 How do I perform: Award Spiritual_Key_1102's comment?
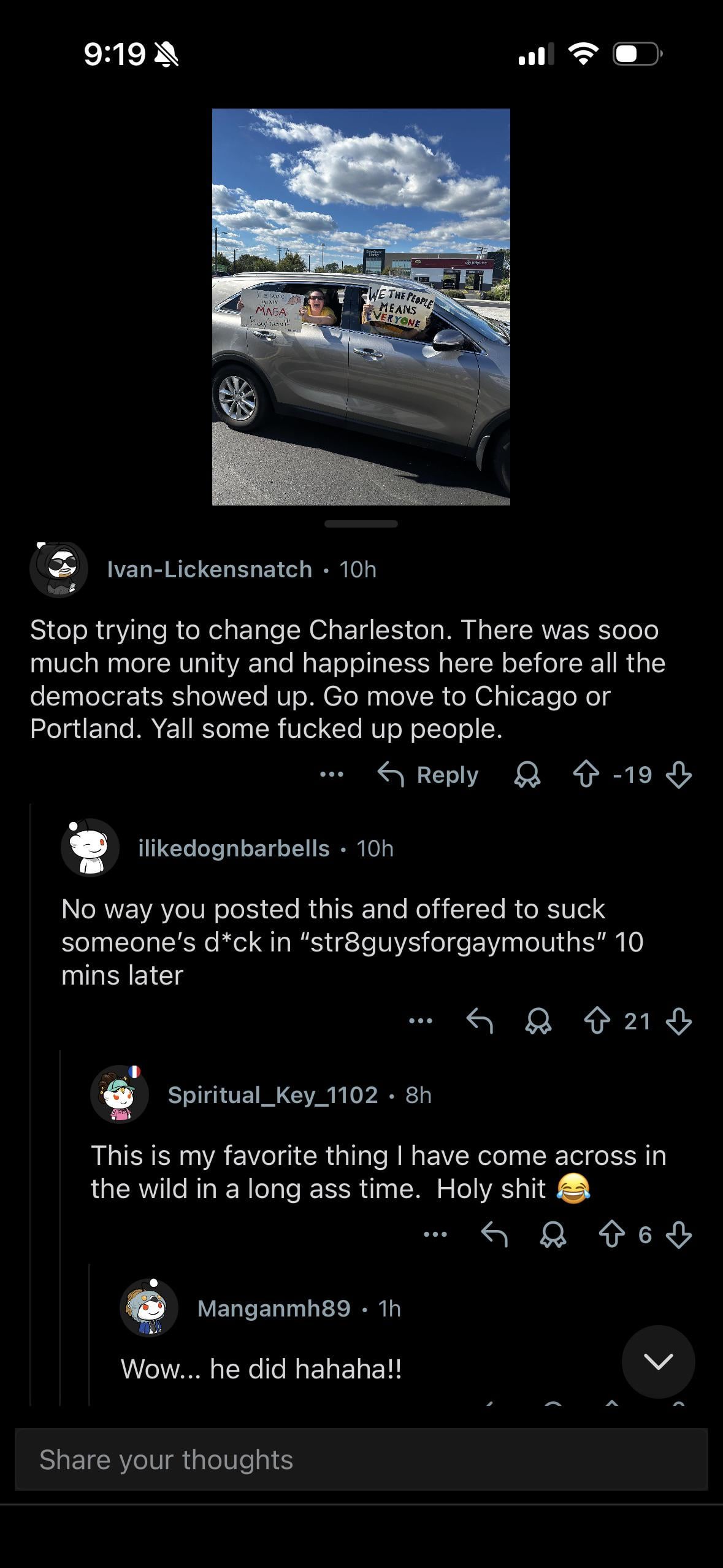(553, 1235)
